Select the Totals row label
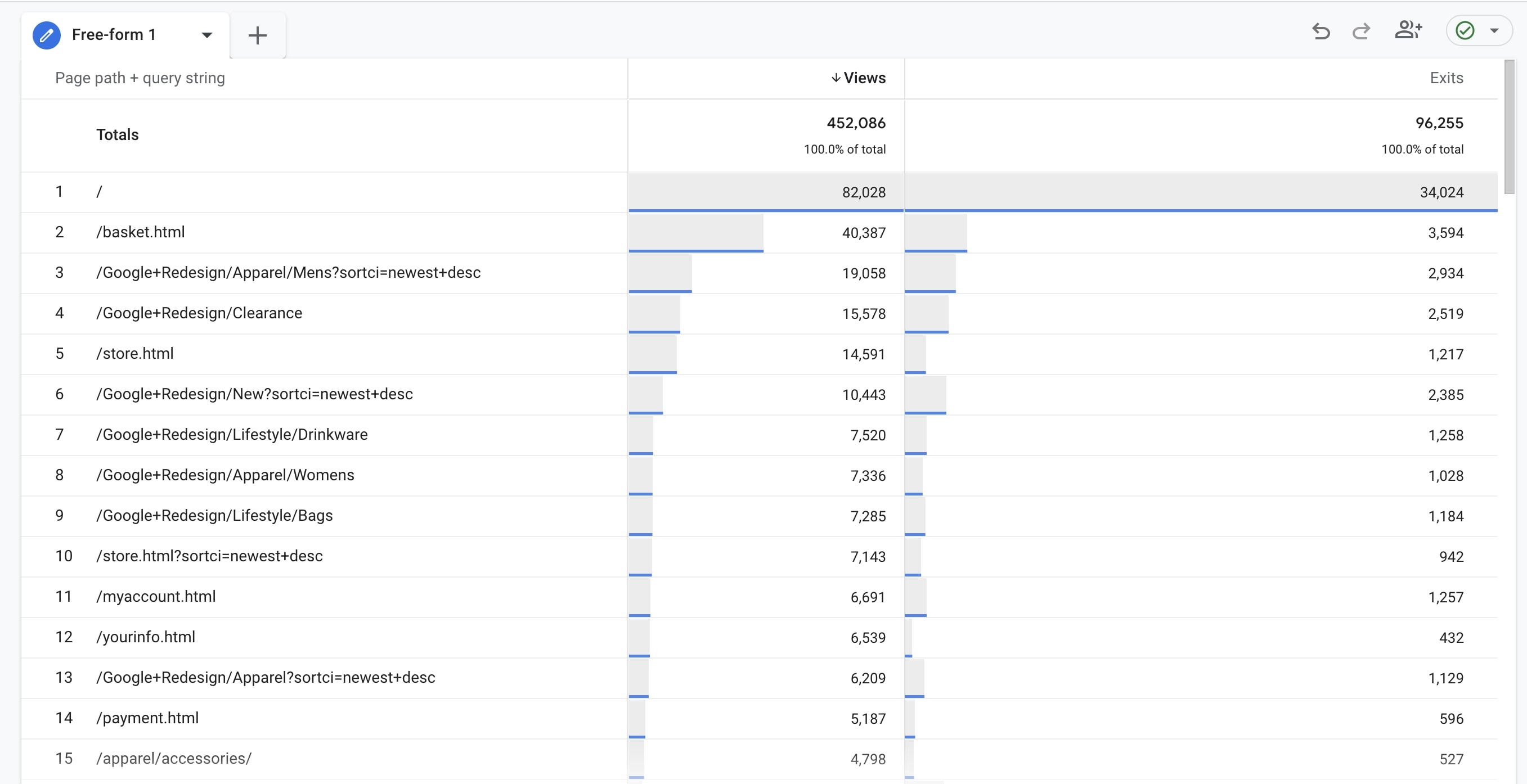 118,134
